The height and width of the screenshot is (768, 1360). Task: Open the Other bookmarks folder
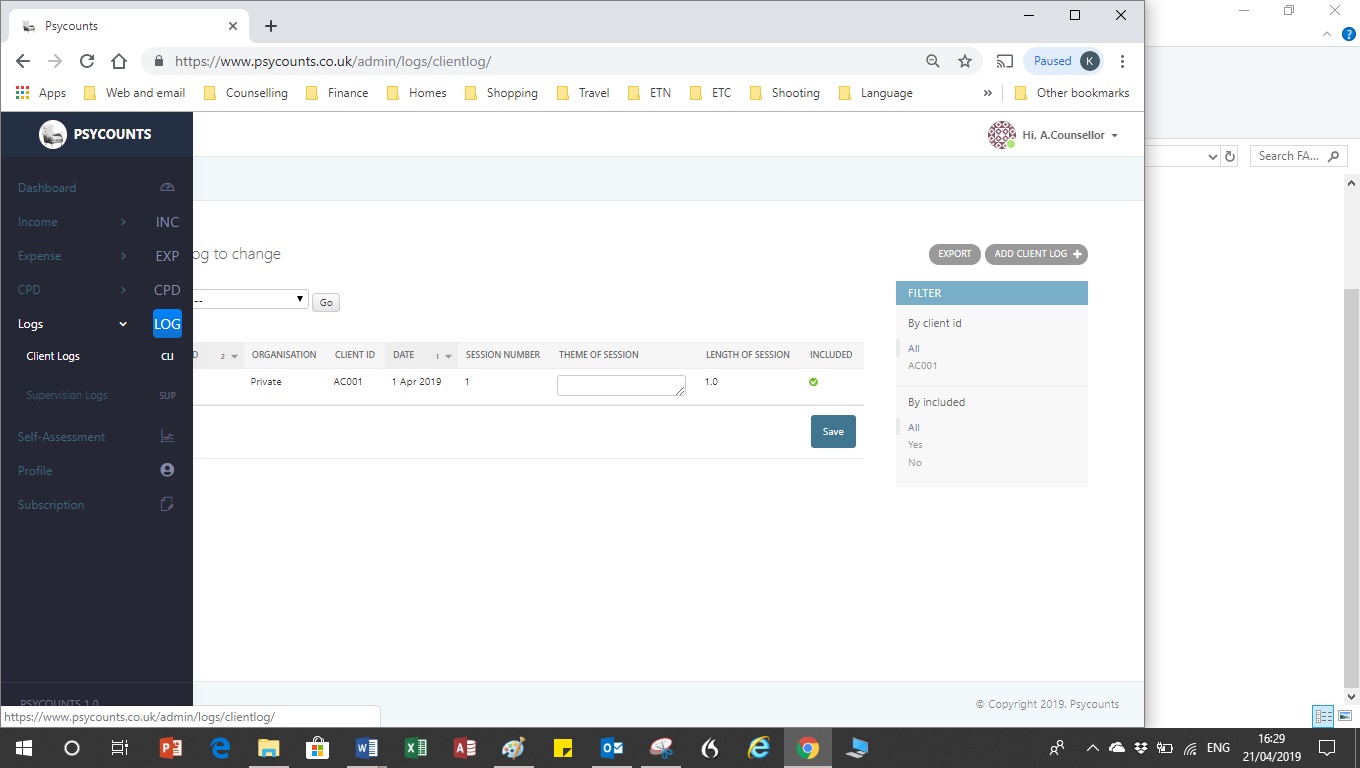point(1072,93)
